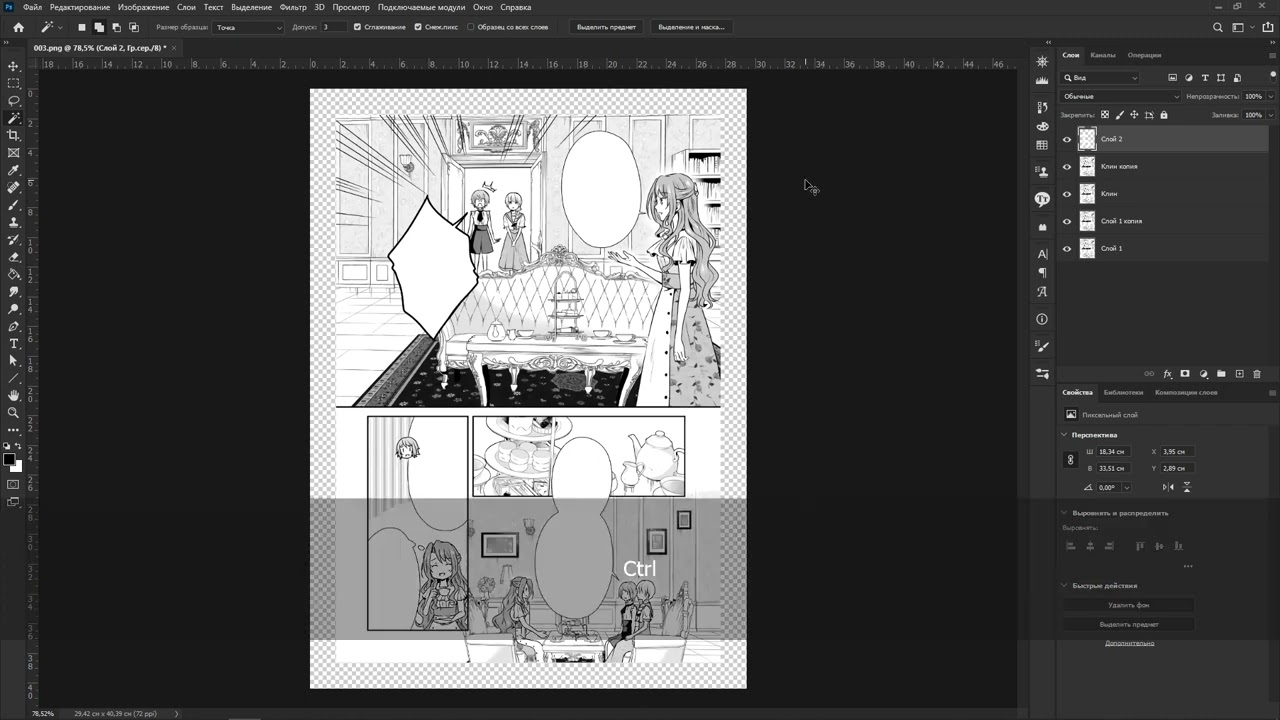Add a layer mask icon
The height and width of the screenshot is (720, 1280).
click(x=1185, y=374)
